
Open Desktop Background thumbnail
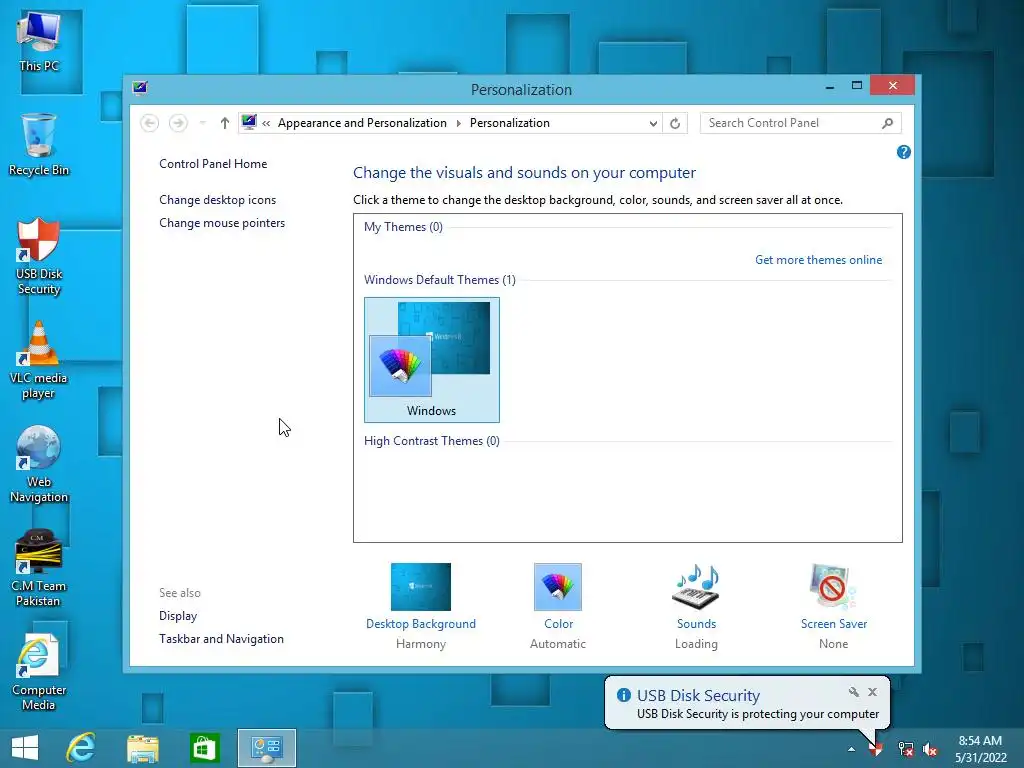coord(421,586)
